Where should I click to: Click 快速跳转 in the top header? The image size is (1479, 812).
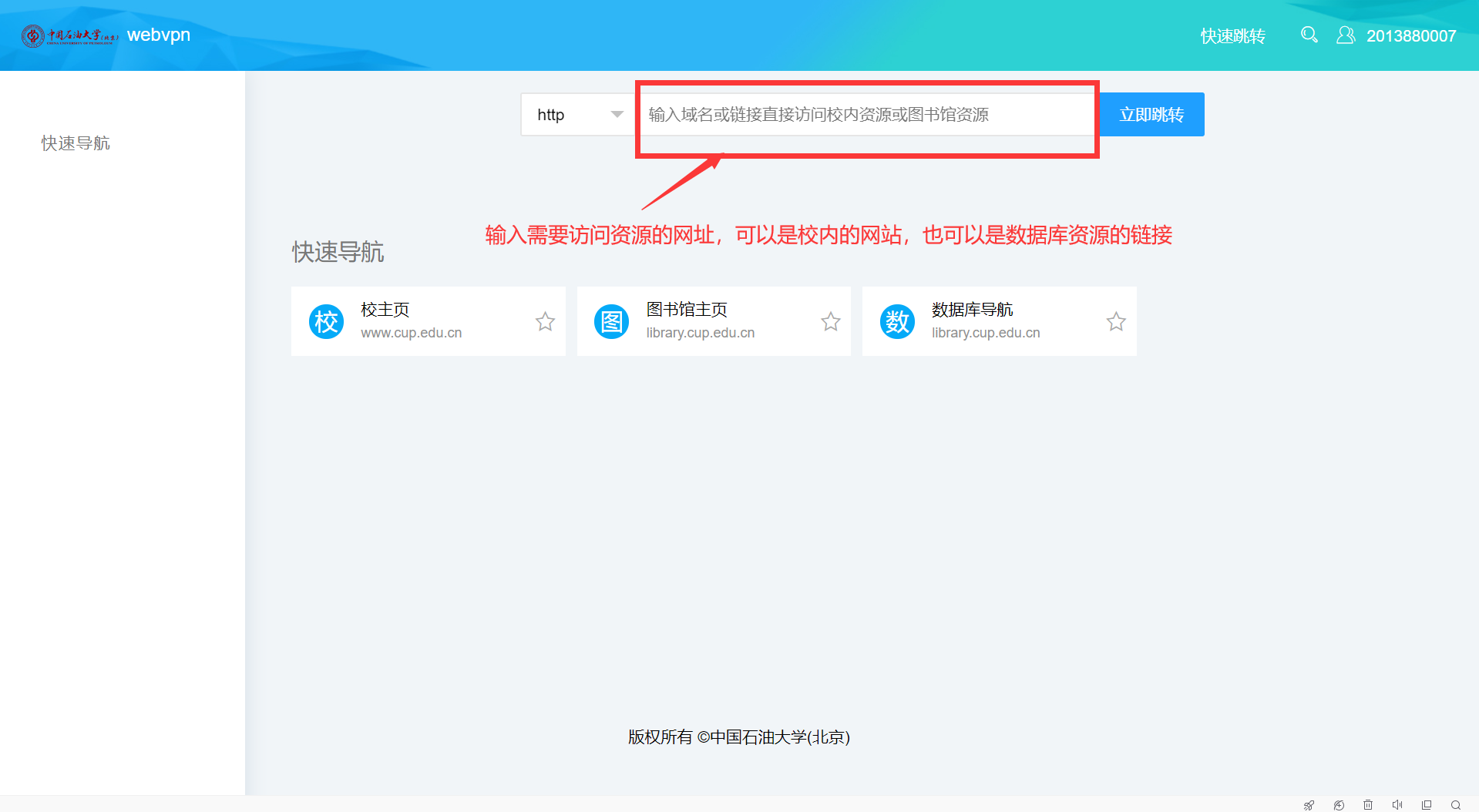pyautogui.click(x=1232, y=36)
